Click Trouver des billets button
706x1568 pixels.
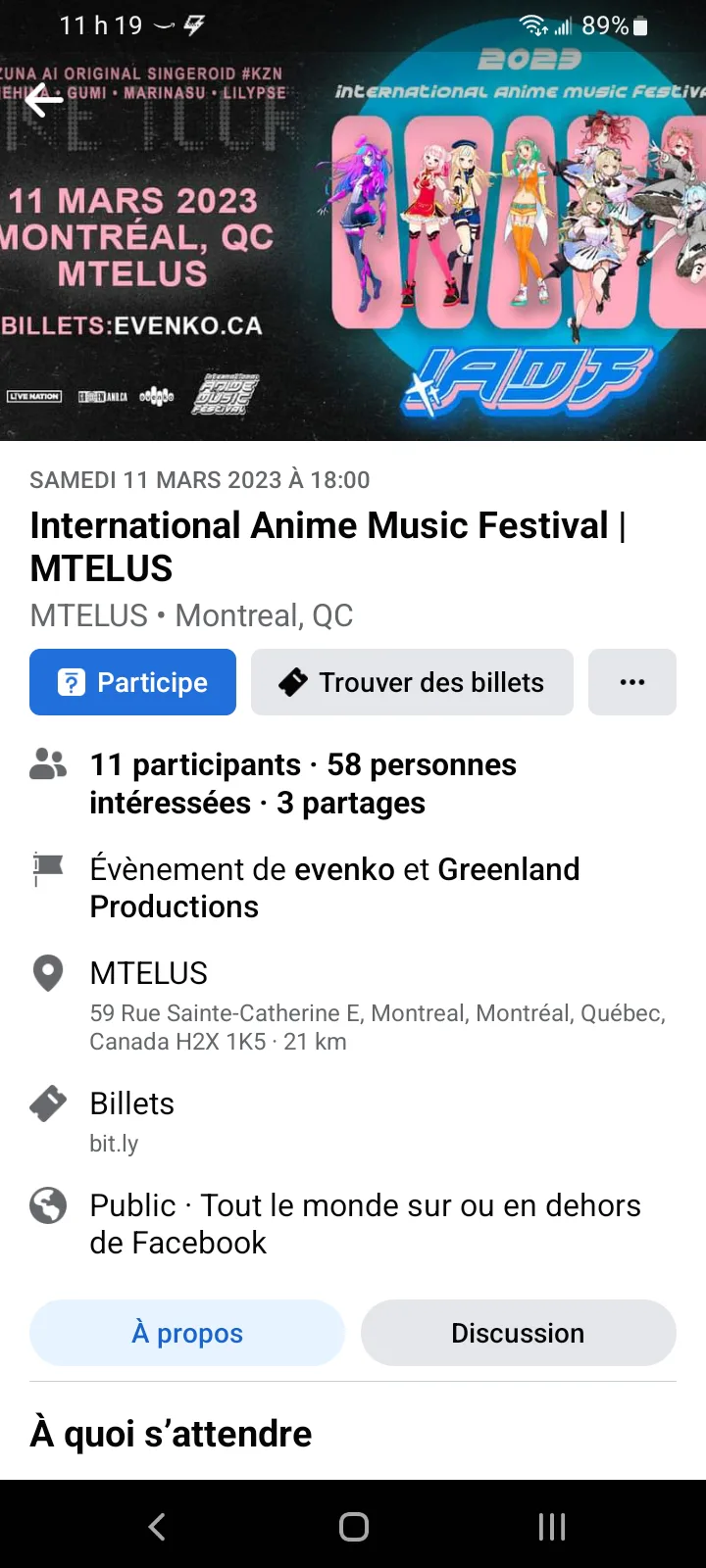pos(412,682)
